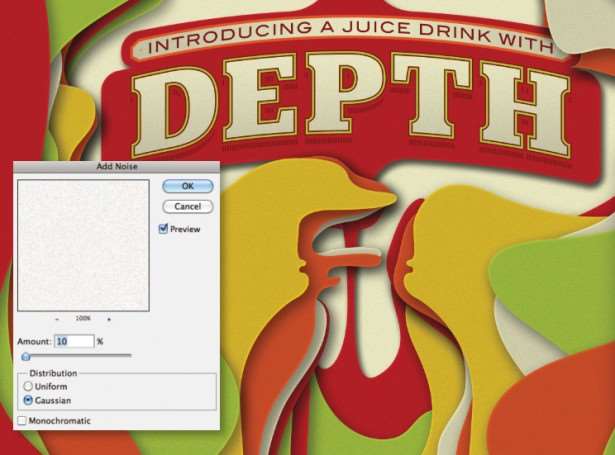Image resolution: width=615 pixels, height=455 pixels.
Task: Select Uniform distribution
Action: [28, 386]
